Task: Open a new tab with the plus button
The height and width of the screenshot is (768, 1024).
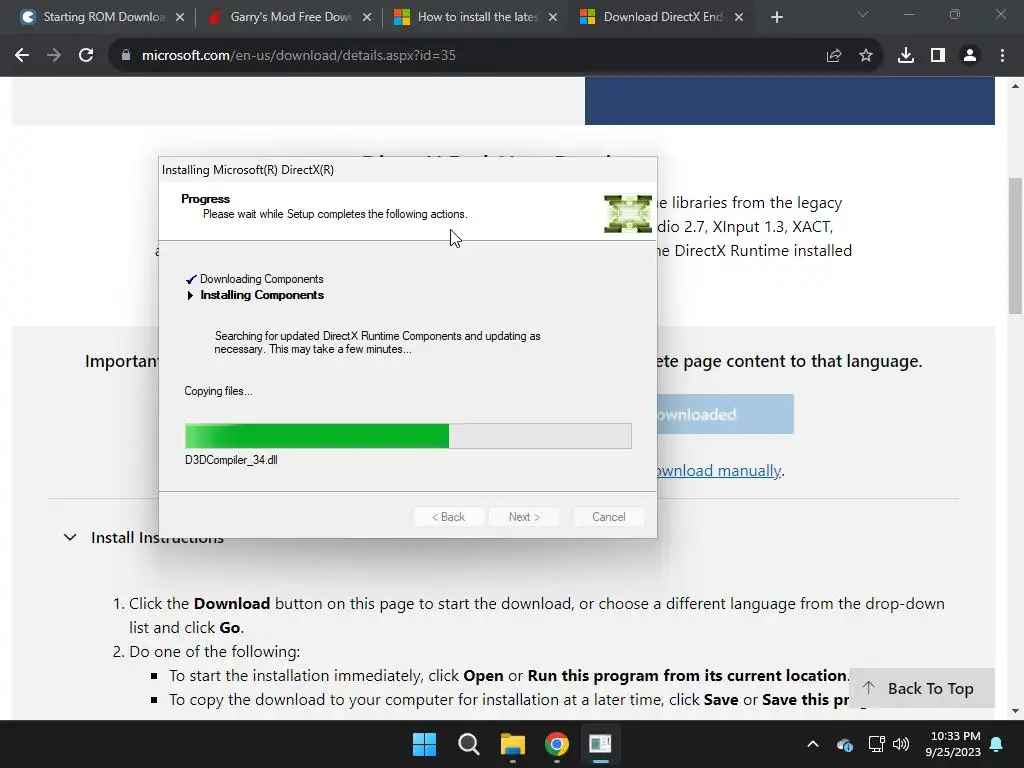Action: coord(776,17)
